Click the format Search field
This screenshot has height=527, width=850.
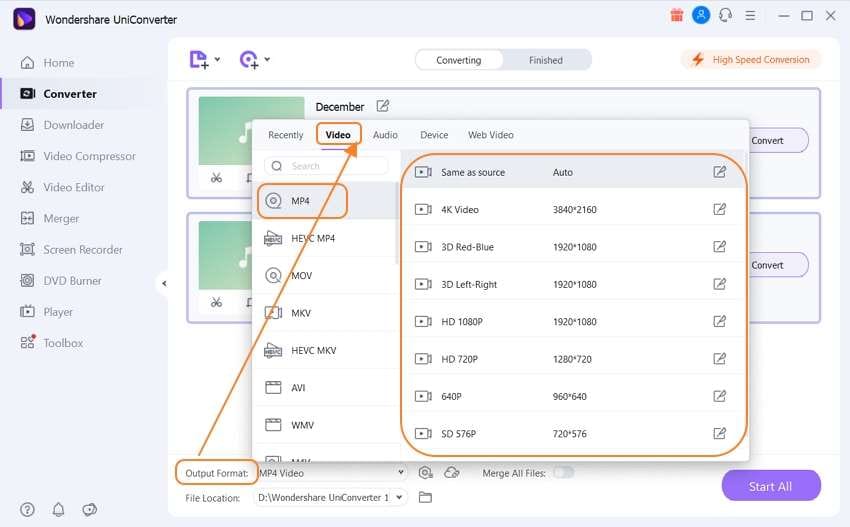click(326, 166)
